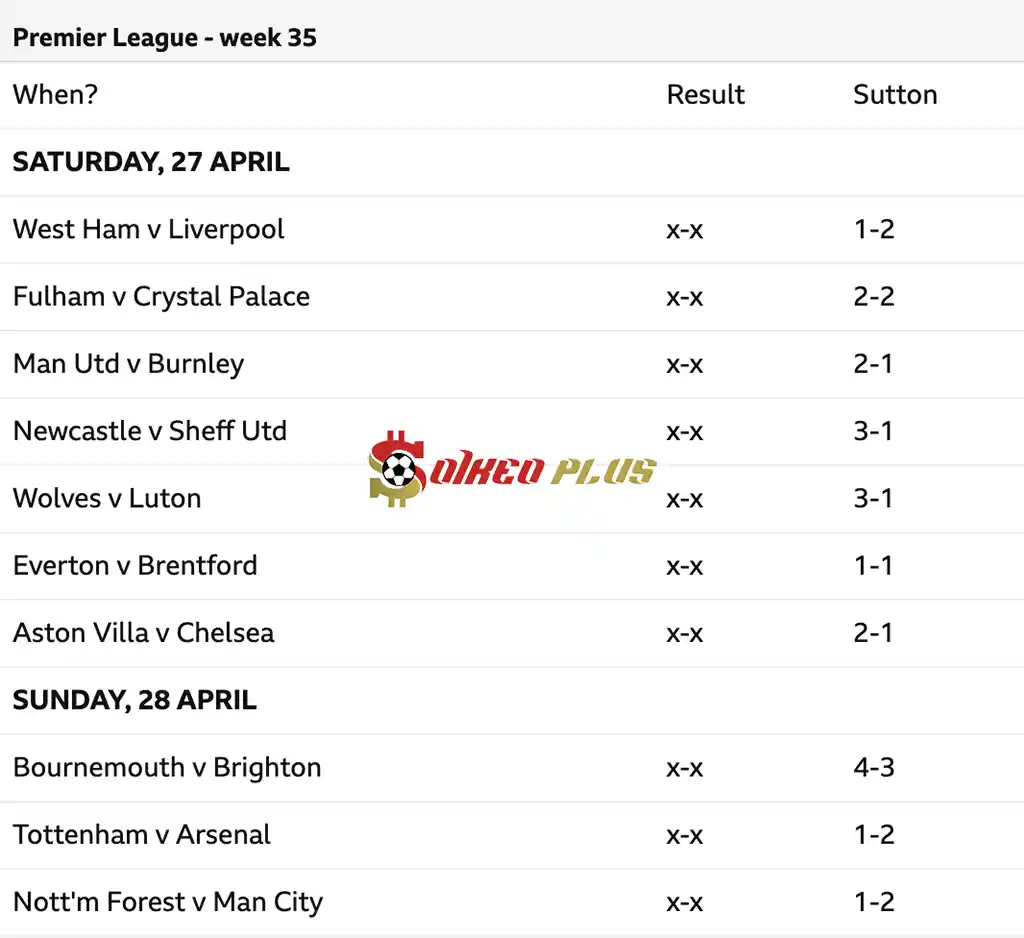The width and height of the screenshot is (1024, 938).
Task: Select the Man Utd v Burnley match
Action: (x=128, y=364)
